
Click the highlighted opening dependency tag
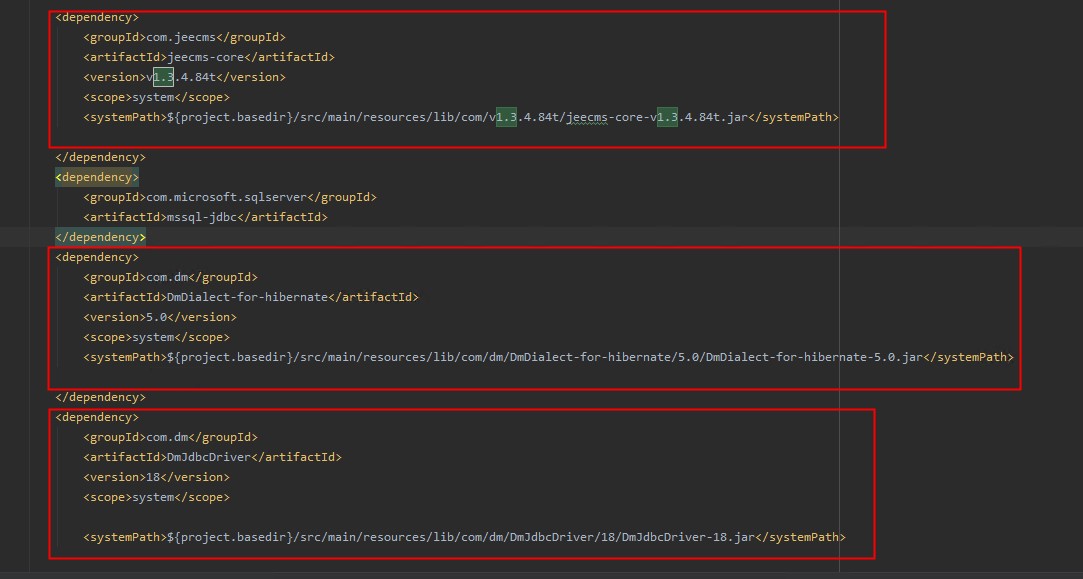97,177
